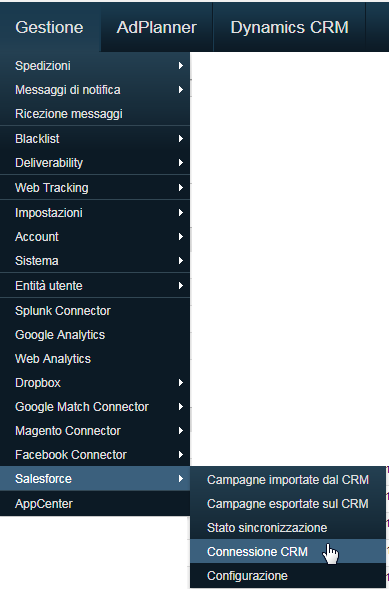389x589 pixels.
Task: Open Salesforce Configurazione
Action: pos(288,575)
